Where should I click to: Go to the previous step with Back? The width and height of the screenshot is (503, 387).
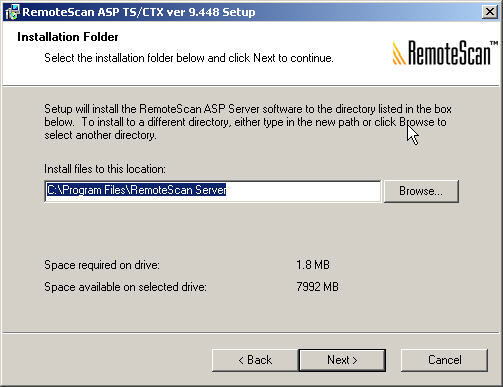pos(255,360)
